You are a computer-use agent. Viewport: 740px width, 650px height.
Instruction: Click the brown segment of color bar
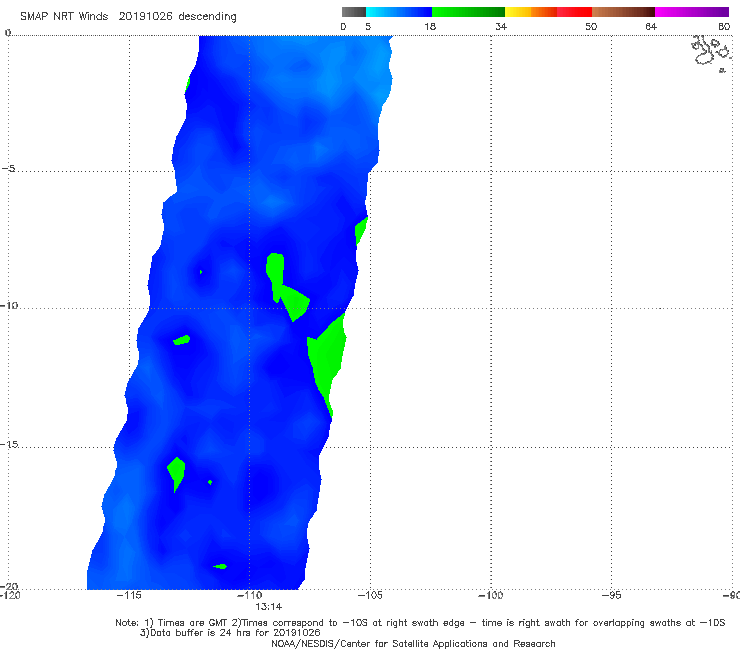pyautogui.click(x=623, y=12)
